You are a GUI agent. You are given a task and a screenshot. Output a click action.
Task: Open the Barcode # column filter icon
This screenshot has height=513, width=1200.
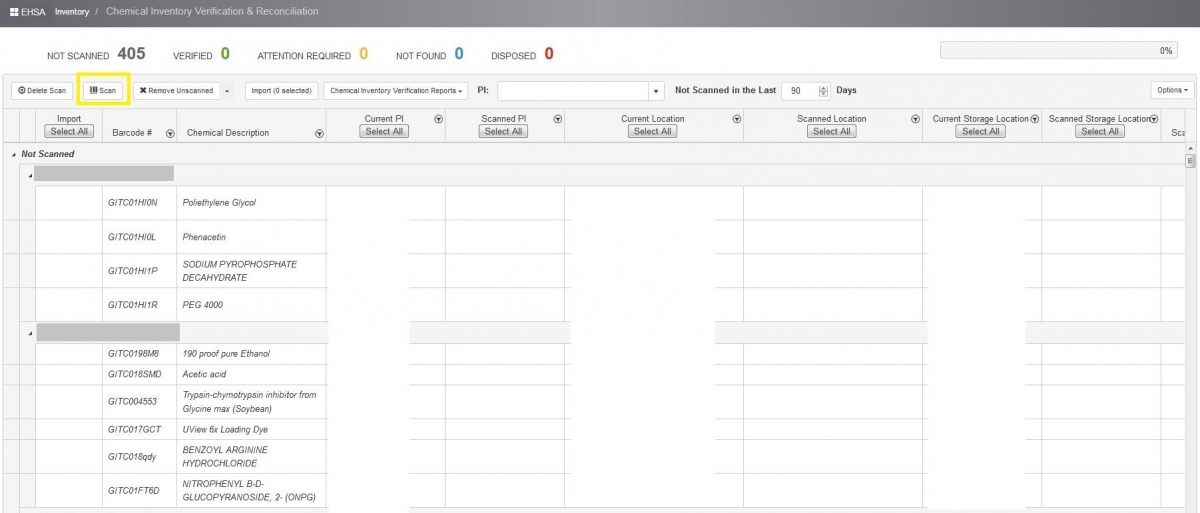click(x=170, y=133)
